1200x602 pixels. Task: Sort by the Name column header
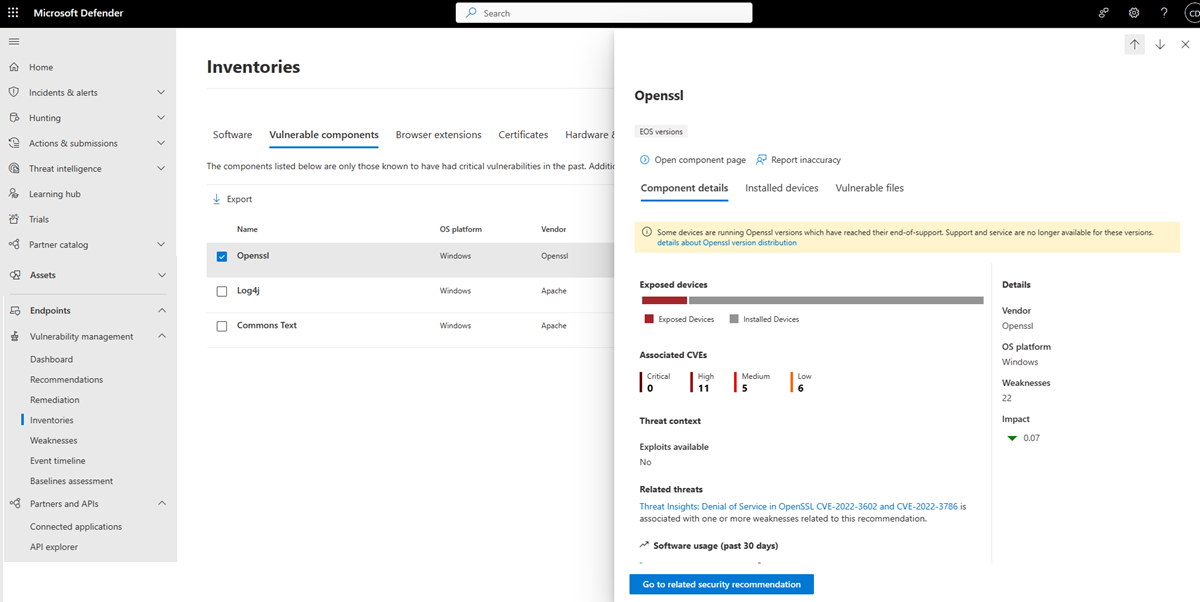click(247, 229)
